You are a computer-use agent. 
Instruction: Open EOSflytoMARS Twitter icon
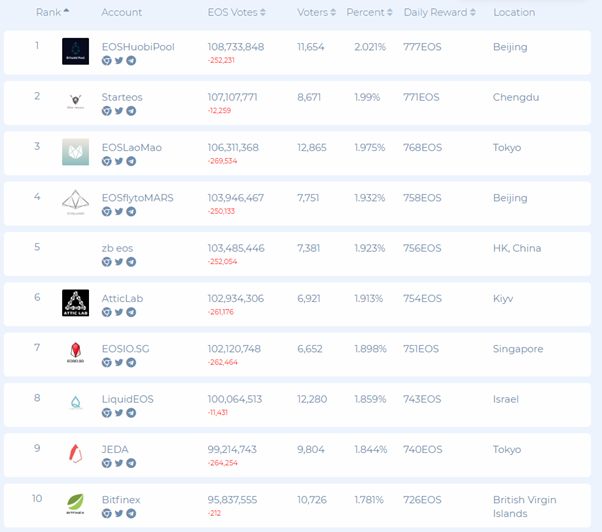point(119,211)
